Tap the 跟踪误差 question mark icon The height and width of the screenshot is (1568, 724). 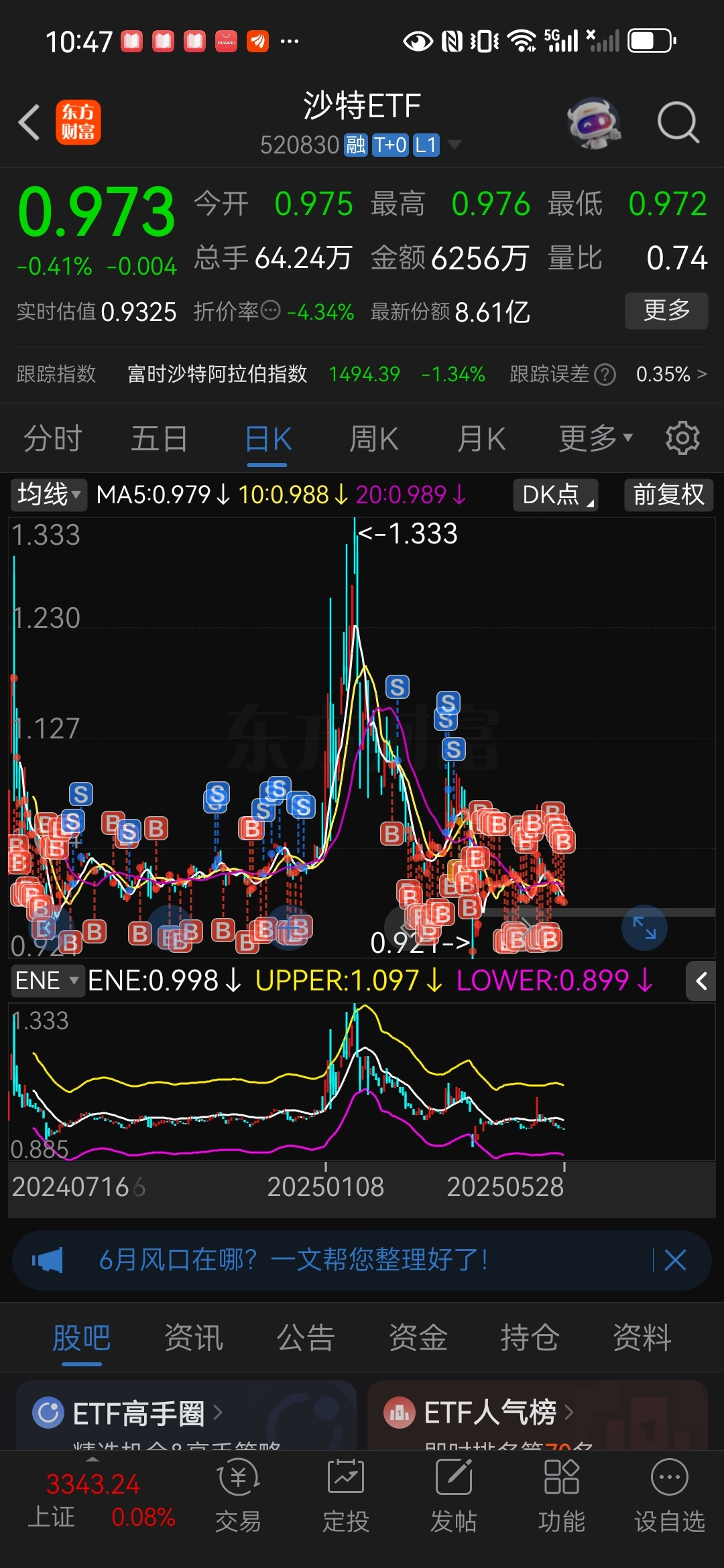(605, 375)
